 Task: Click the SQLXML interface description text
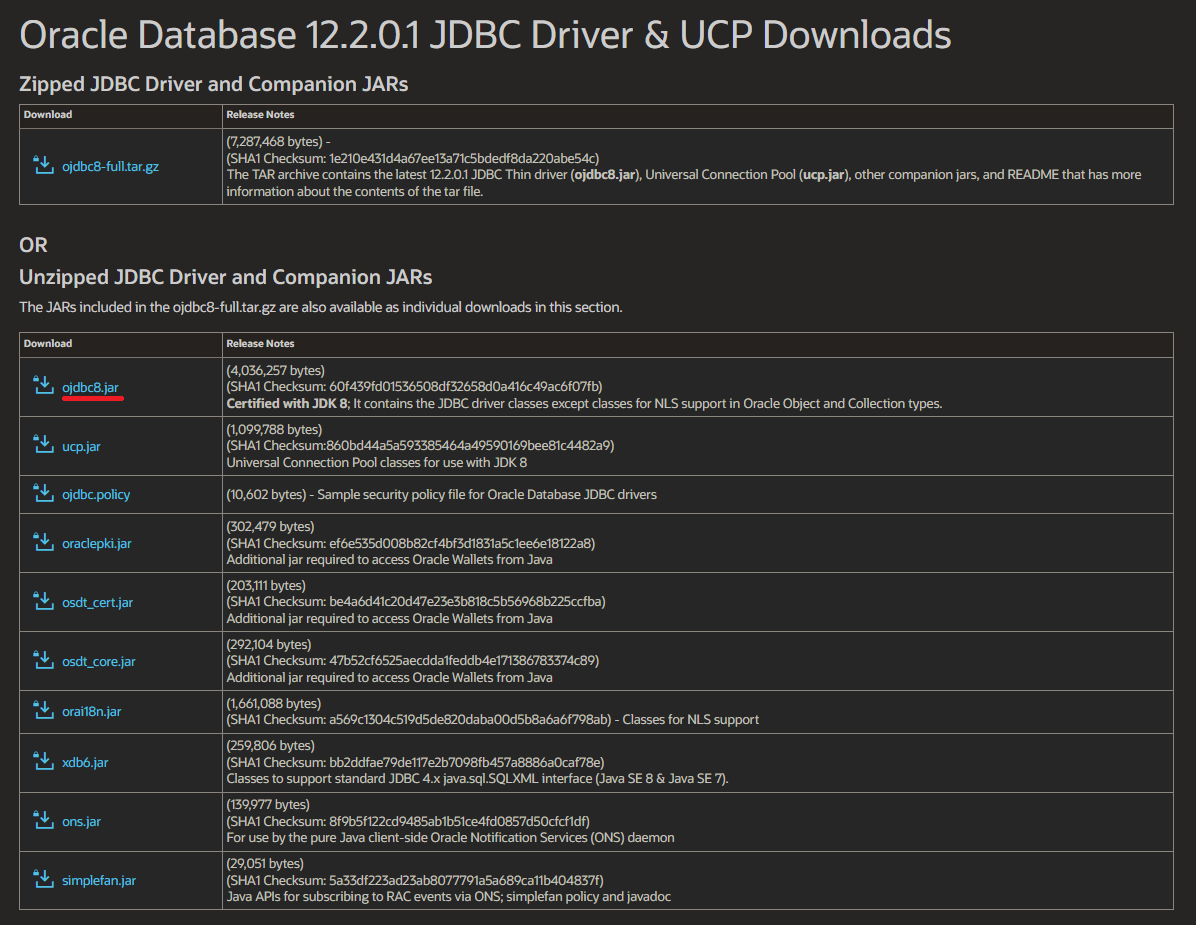[477, 779]
